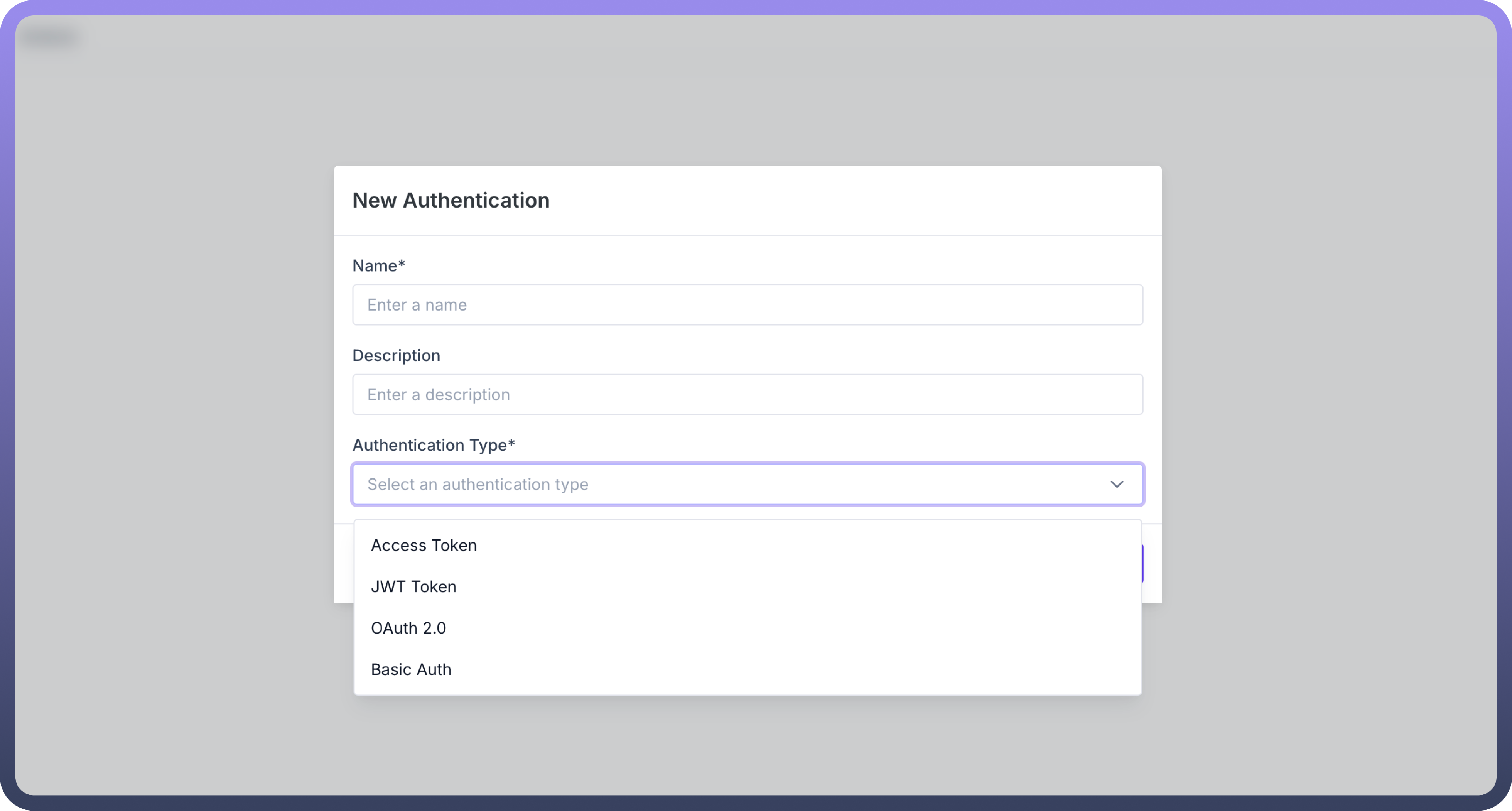Click the dimmed backdrop outside the dialog
This screenshot has width=1512, height=811.
176,411
